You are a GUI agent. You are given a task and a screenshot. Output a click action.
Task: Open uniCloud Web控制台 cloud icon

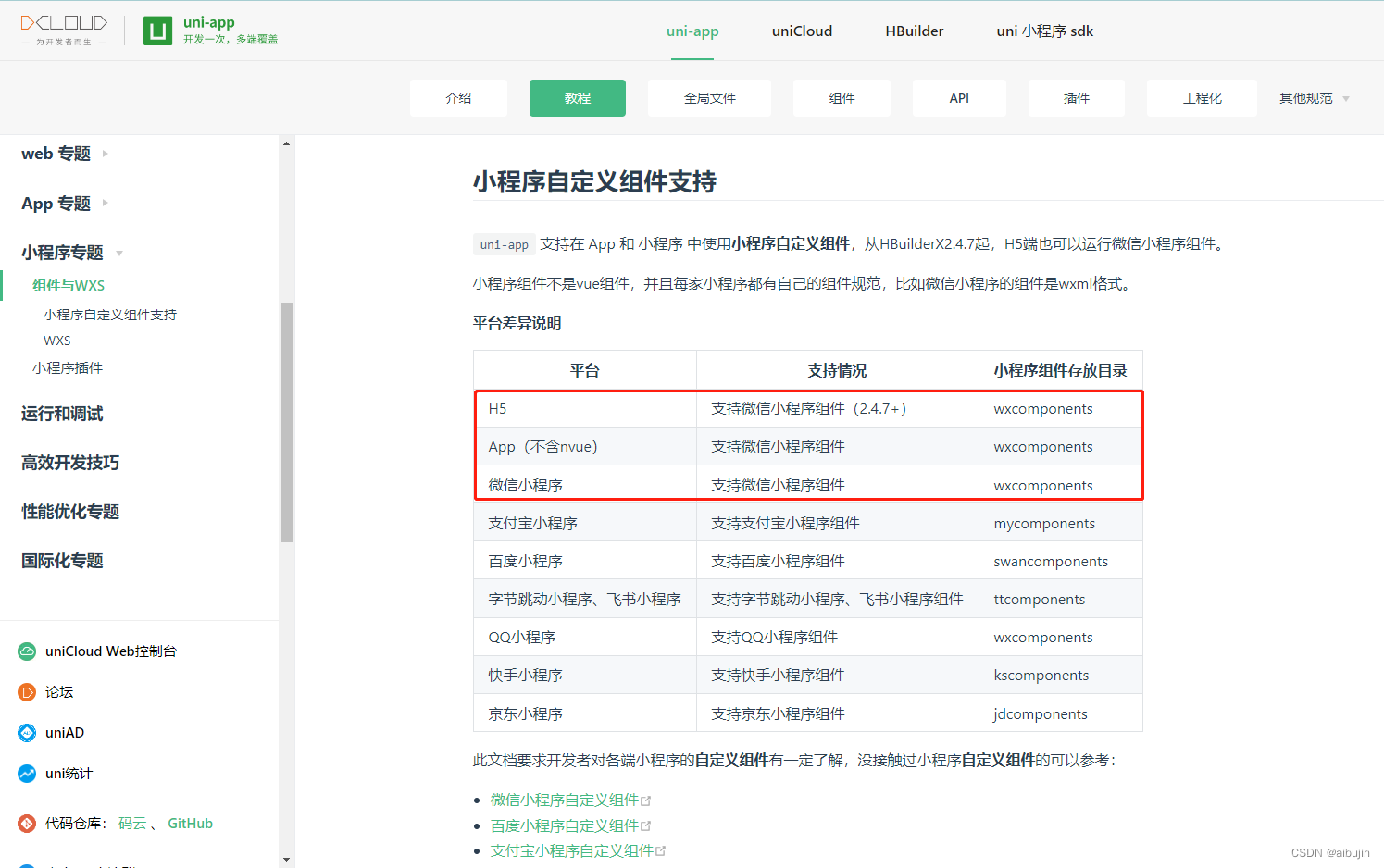pyautogui.click(x=27, y=651)
